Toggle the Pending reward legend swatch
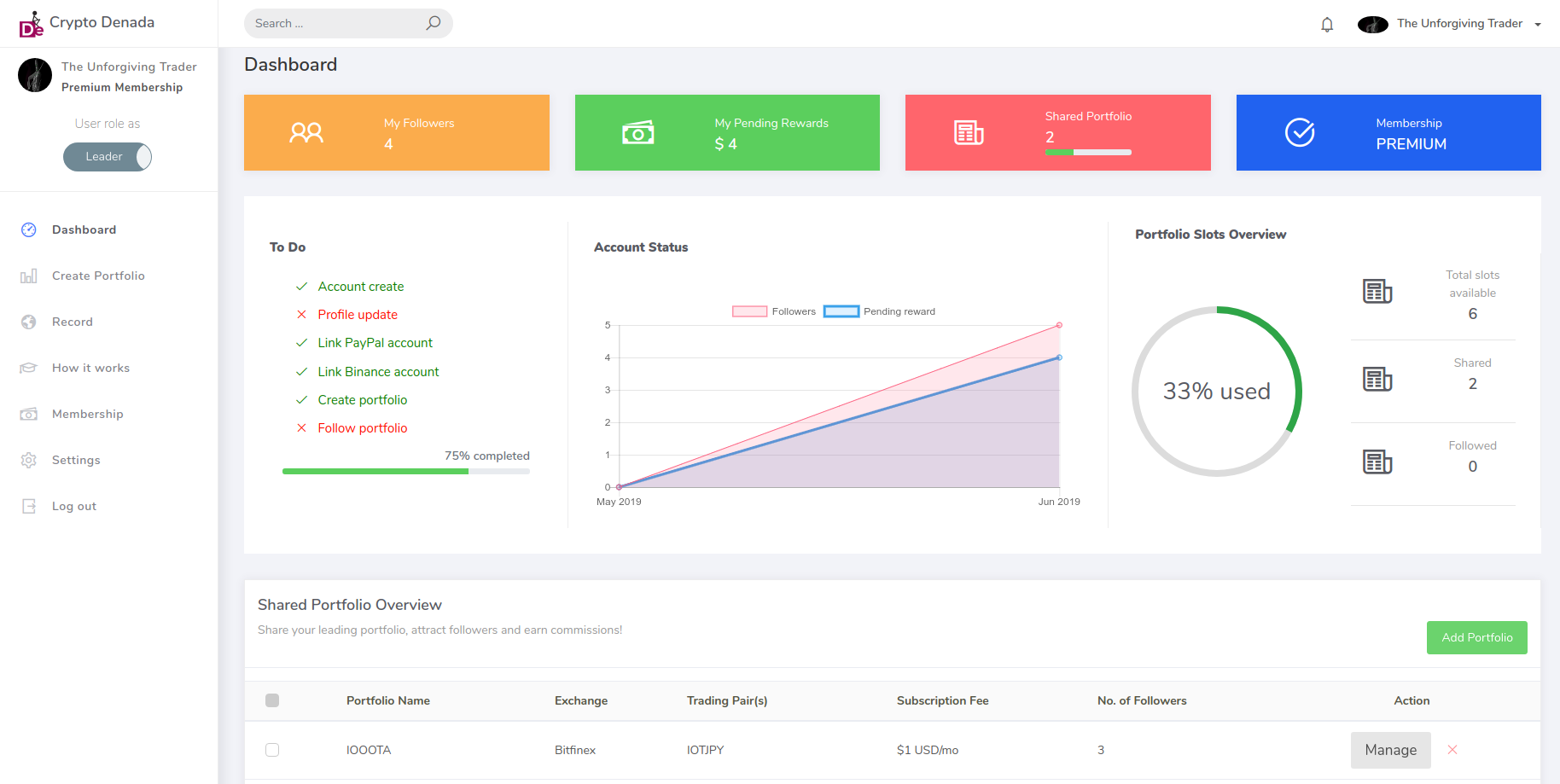This screenshot has height=784, width=1560. click(x=841, y=311)
